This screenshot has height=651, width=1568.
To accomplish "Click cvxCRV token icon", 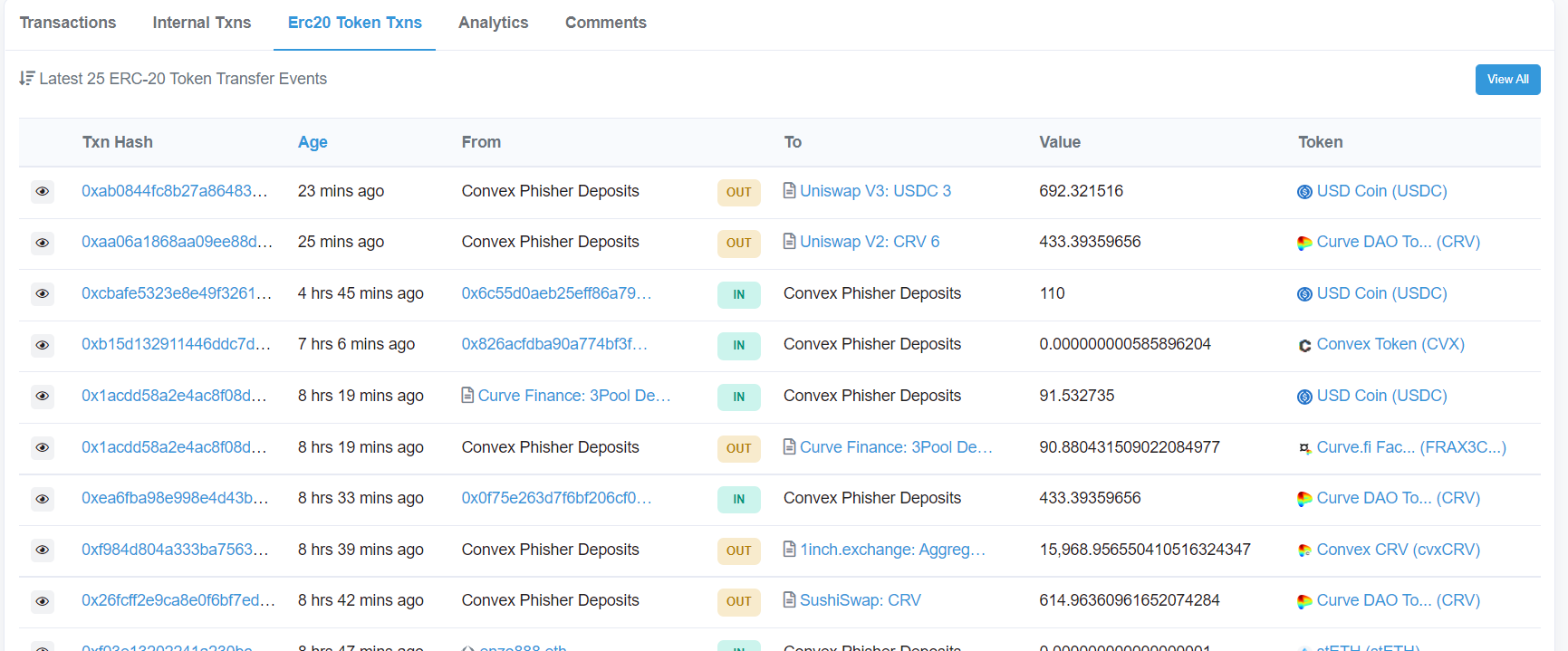I will click(x=1304, y=550).
